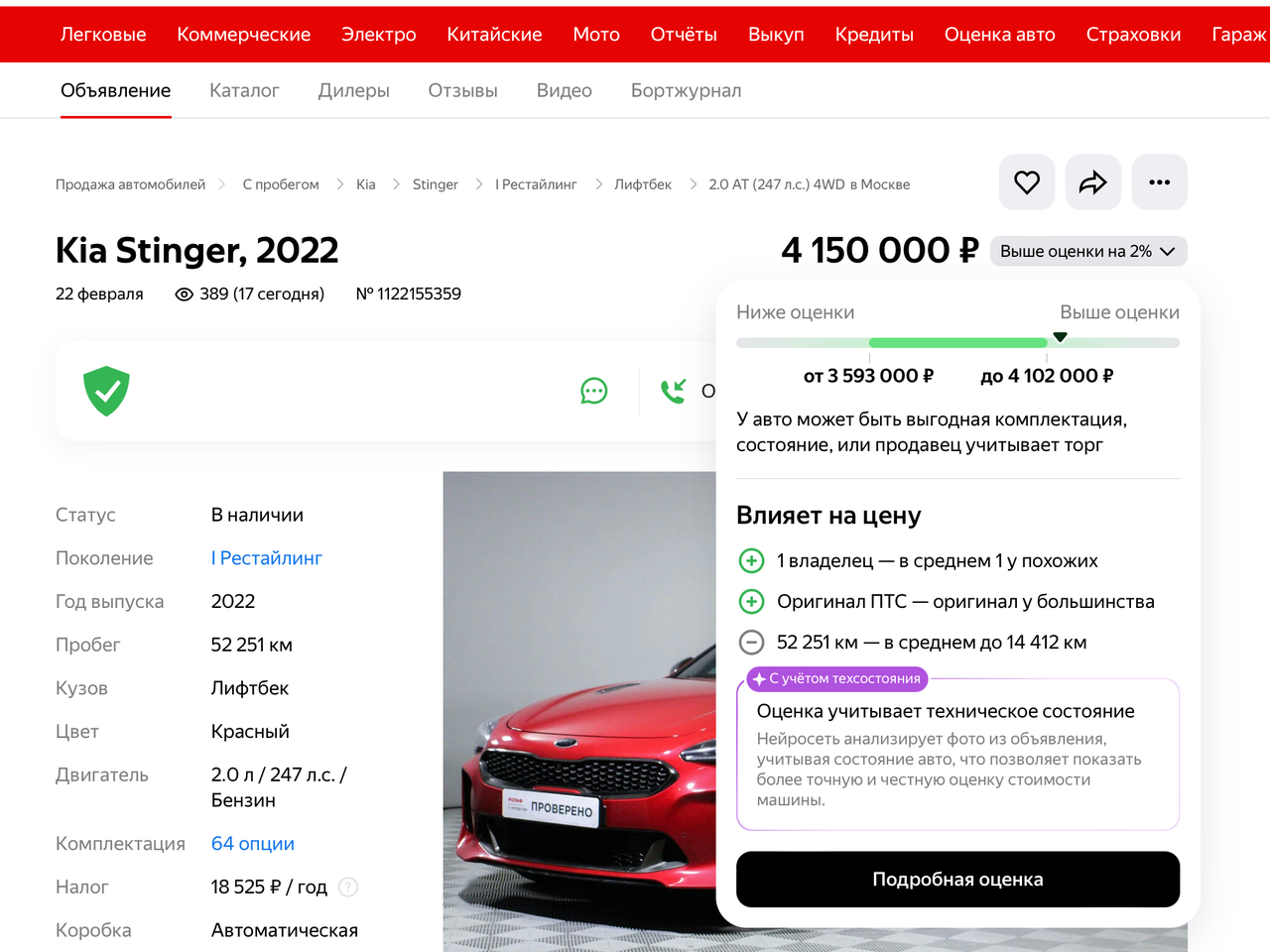Open the Страховки menu section
1270x952 pixels.
click(1134, 35)
